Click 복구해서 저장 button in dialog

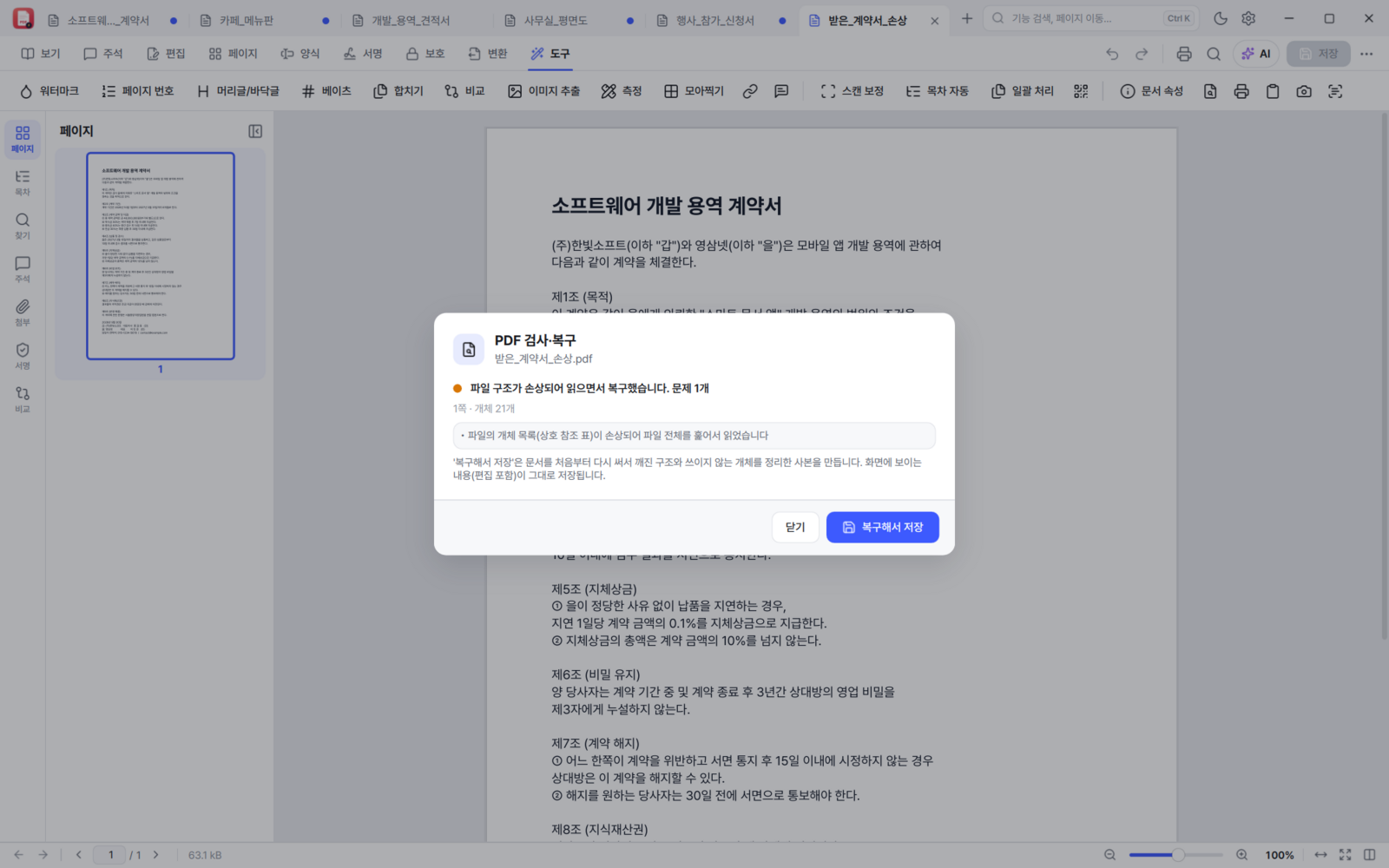[x=882, y=527]
